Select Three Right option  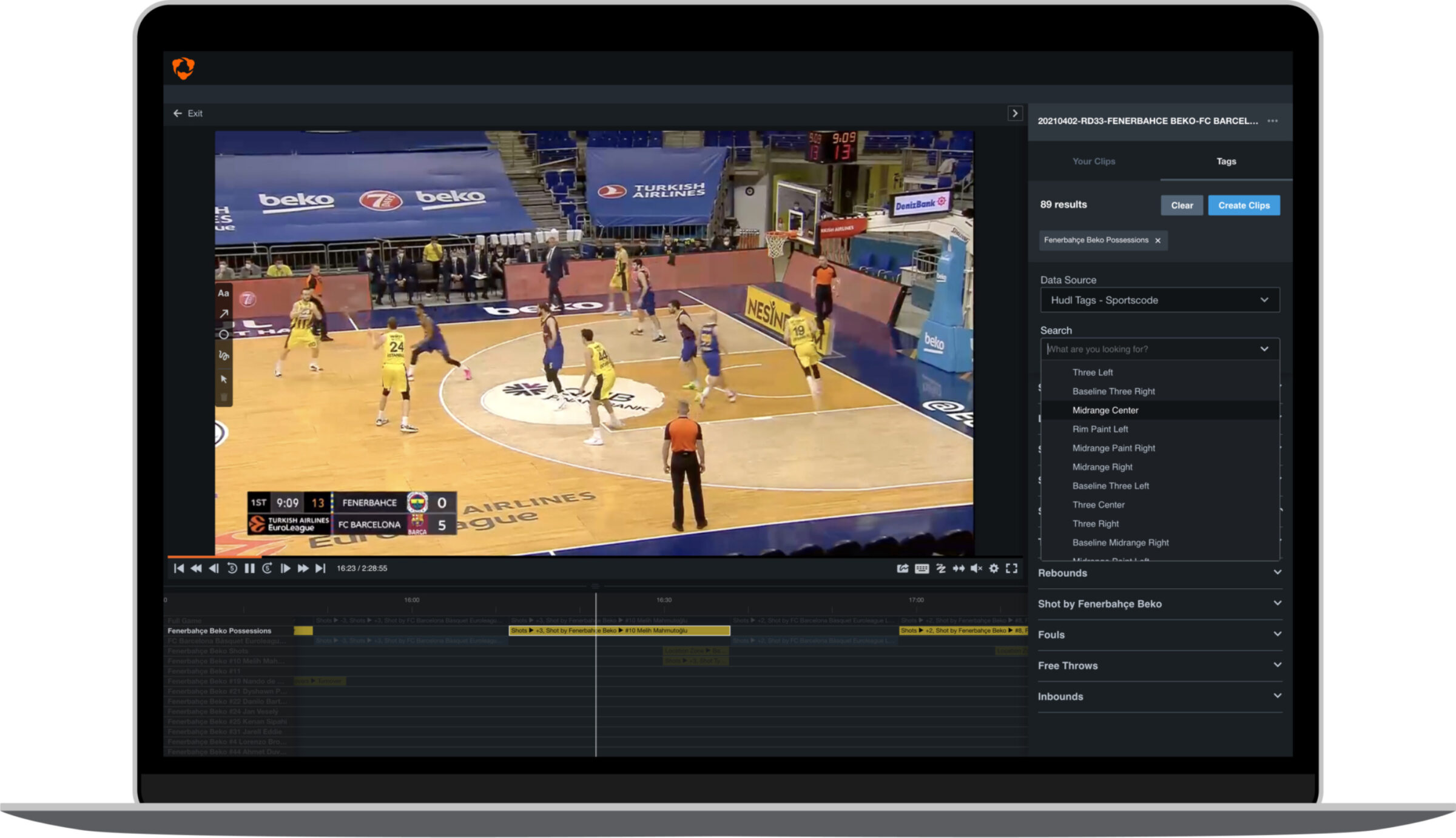(1159, 523)
